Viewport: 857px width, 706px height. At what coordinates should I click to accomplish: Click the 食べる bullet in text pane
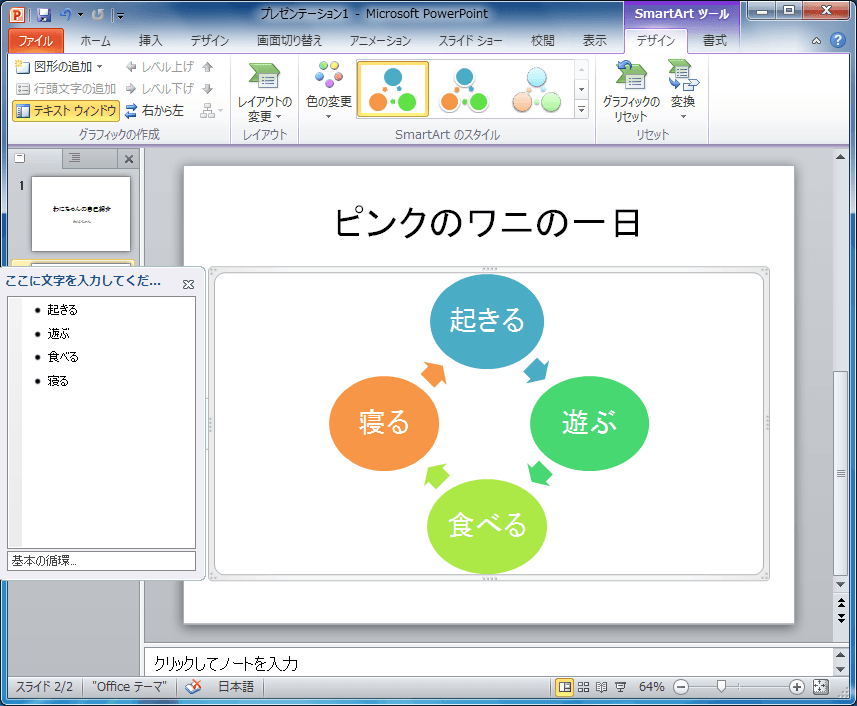(x=63, y=357)
